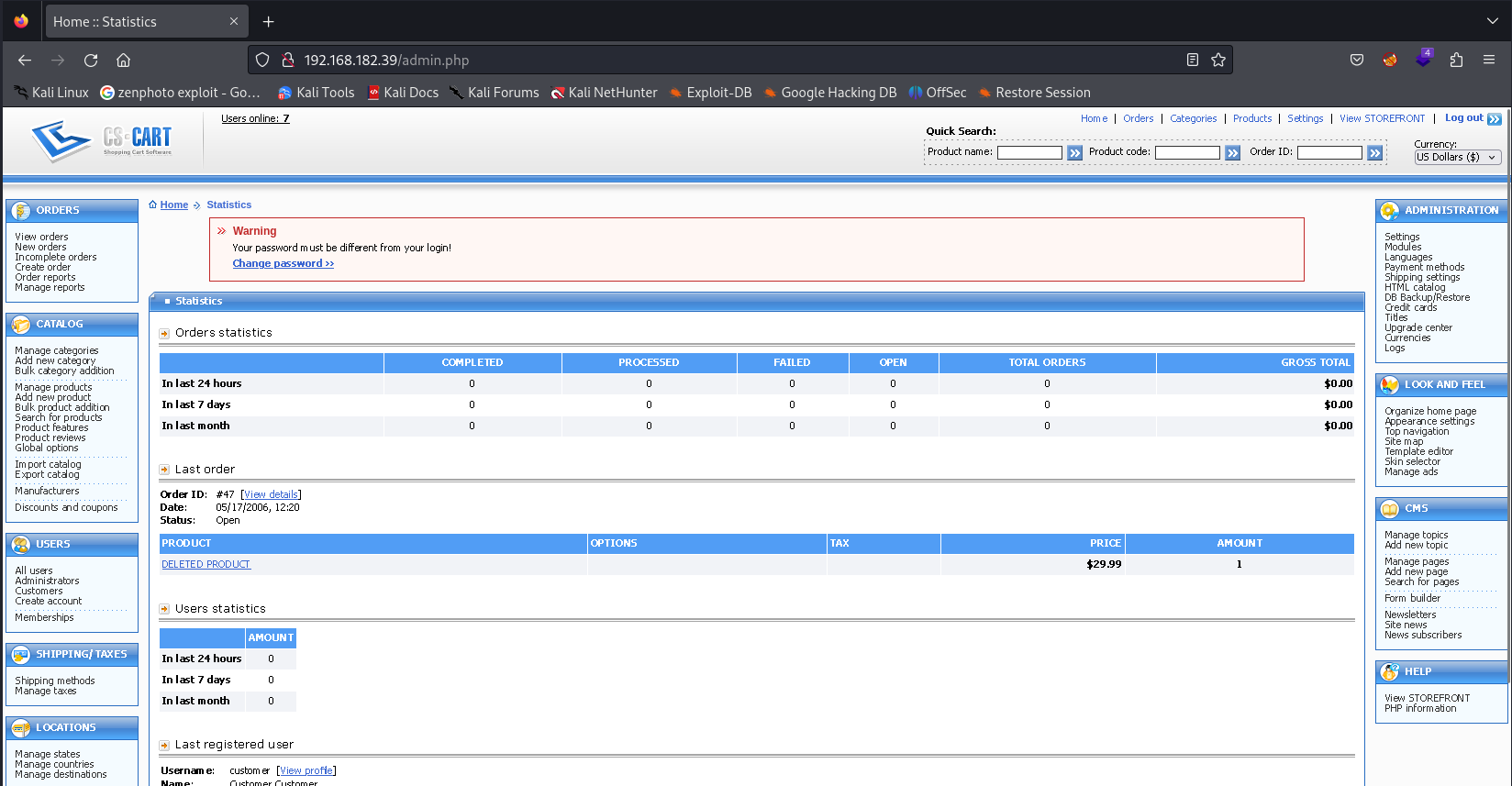This screenshot has height=786, width=1512.
Task: Toggle reader view in address bar
Action: (1192, 60)
